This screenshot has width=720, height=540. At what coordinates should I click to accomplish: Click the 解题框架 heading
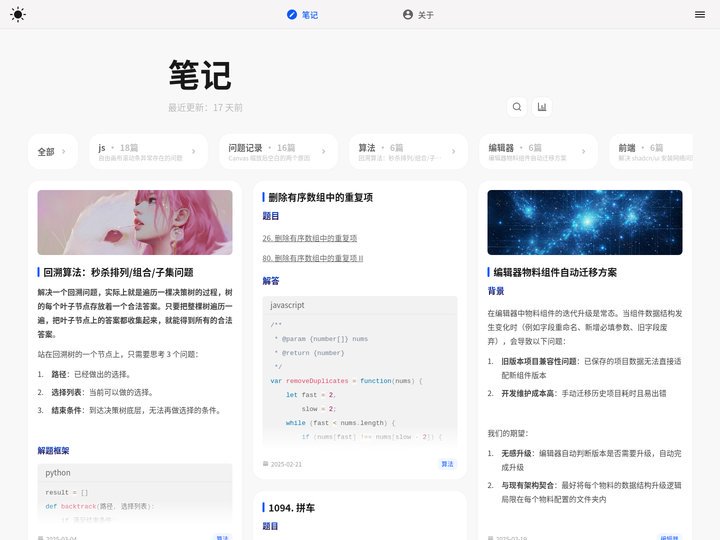pos(53,450)
